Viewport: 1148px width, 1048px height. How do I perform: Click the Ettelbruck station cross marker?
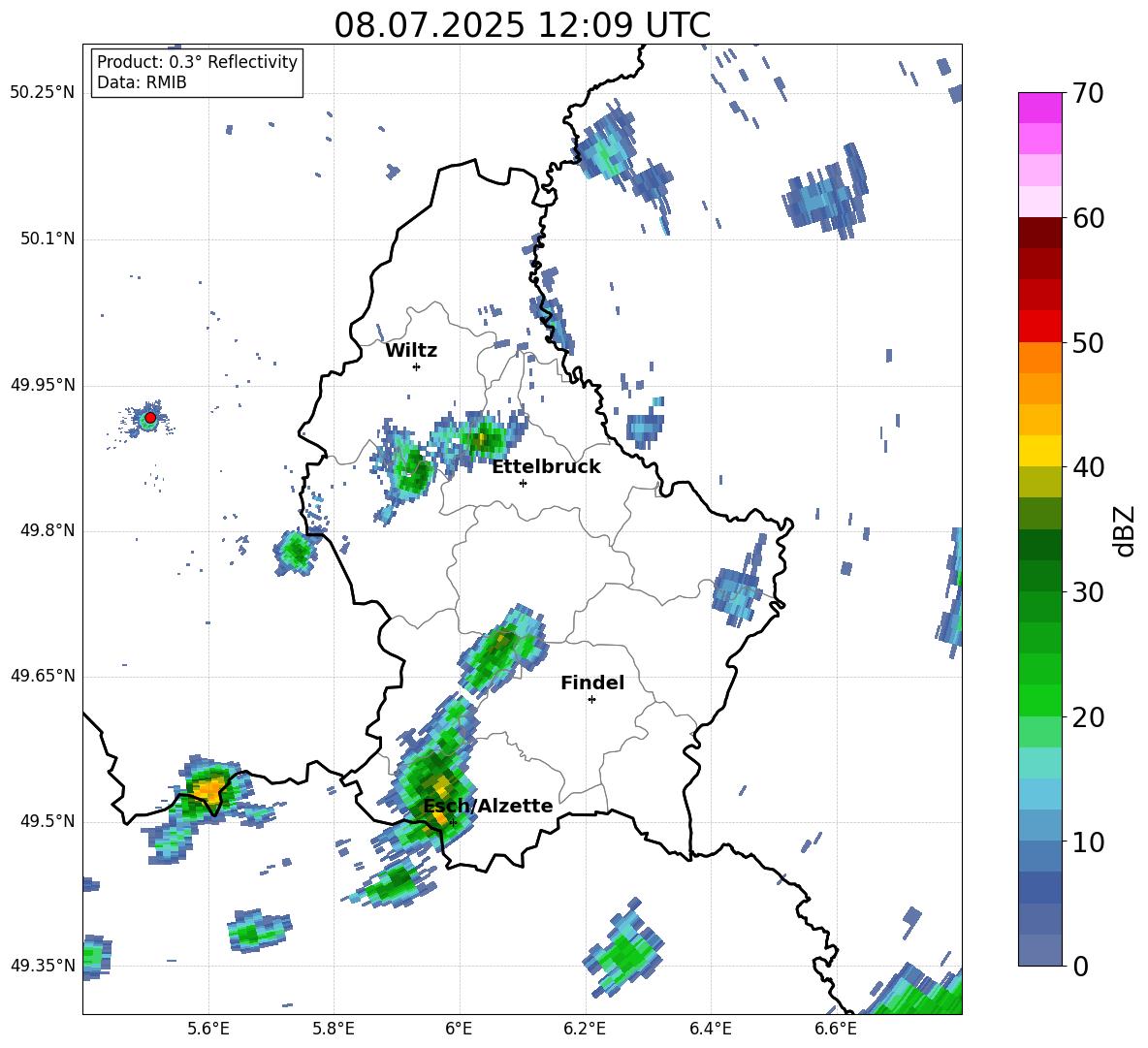[x=523, y=483]
